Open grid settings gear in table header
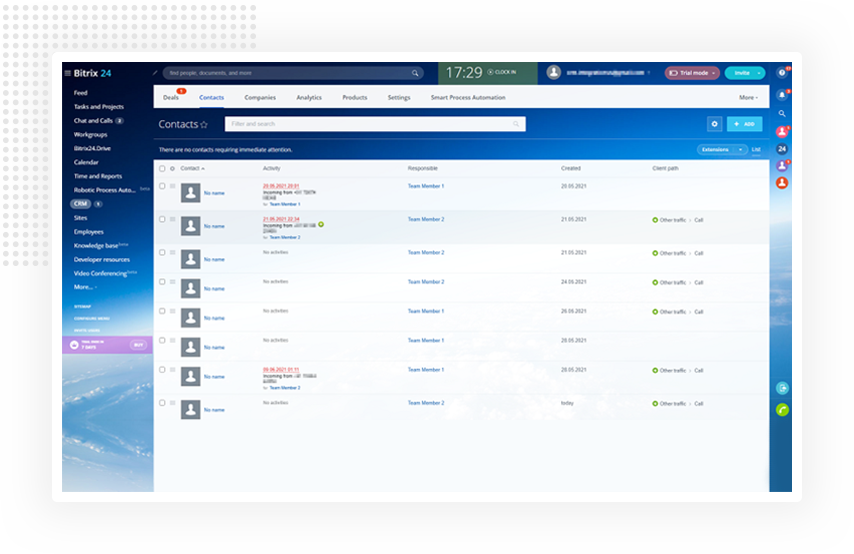This screenshot has width=854, height=554. pos(173,168)
